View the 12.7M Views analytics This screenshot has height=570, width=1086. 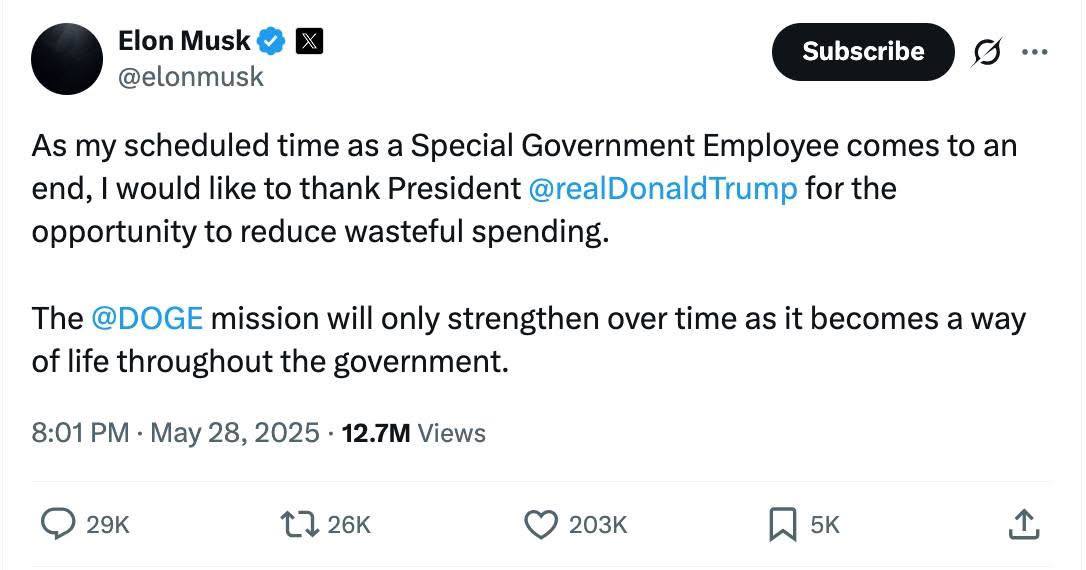(413, 433)
